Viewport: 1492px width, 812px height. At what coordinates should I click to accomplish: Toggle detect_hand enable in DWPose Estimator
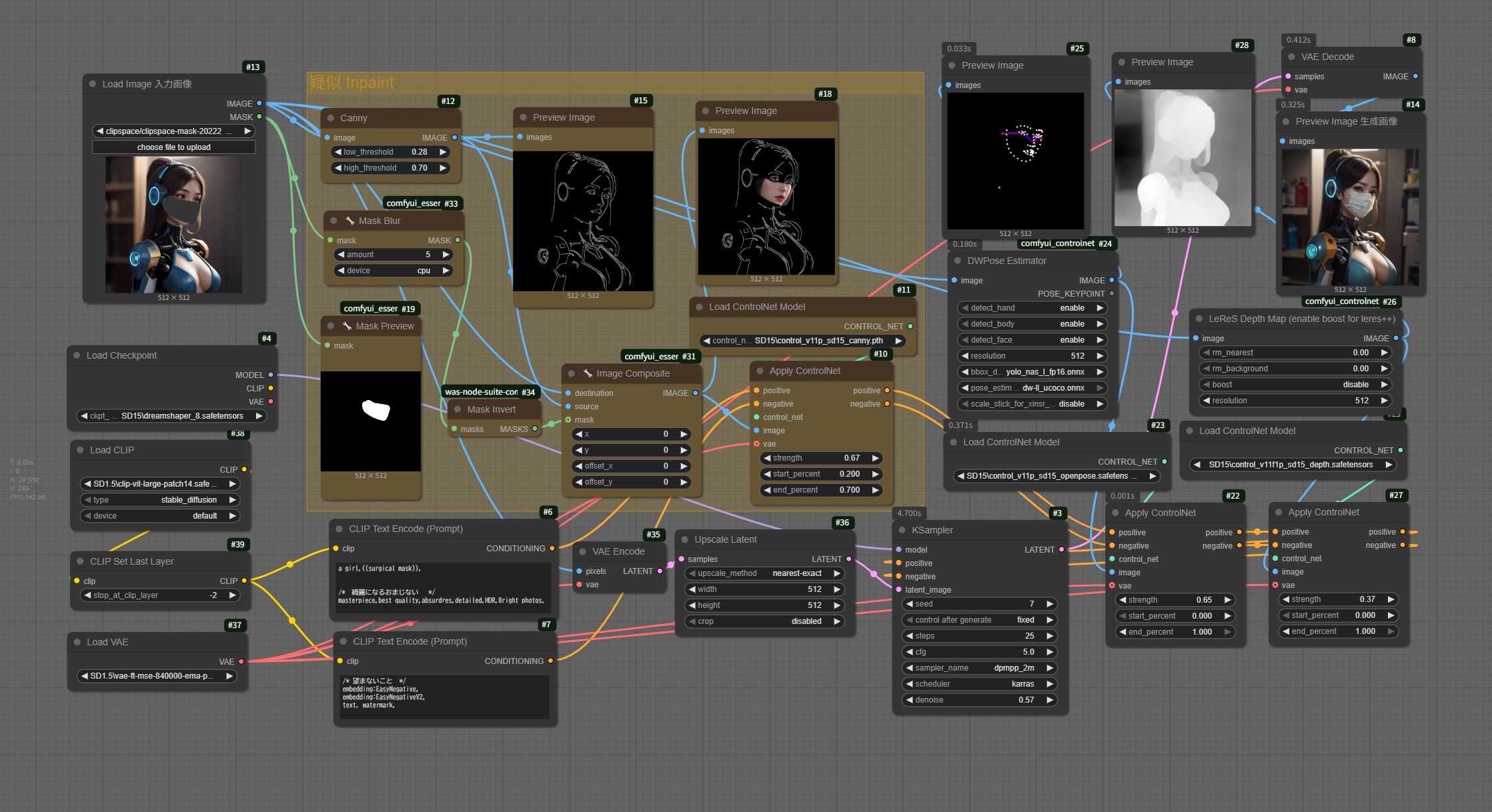click(1032, 308)
